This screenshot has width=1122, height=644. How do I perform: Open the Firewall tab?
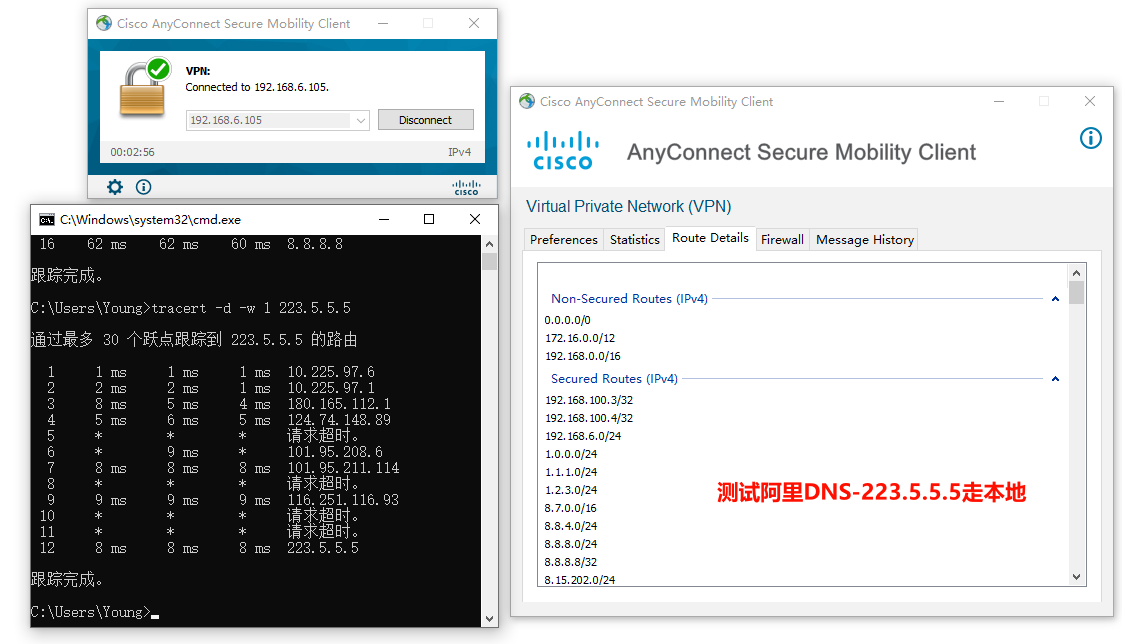click(x=782, y=240)
